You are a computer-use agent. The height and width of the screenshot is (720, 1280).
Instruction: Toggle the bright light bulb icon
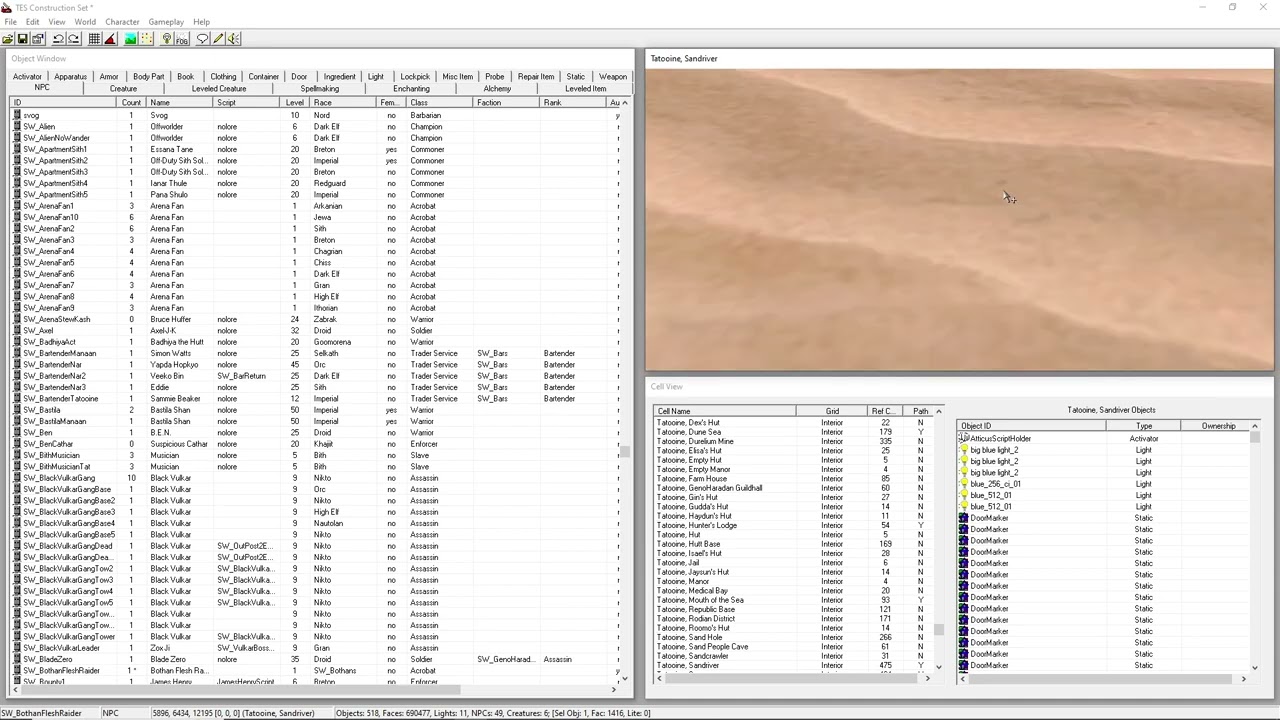tap(167, 39)
